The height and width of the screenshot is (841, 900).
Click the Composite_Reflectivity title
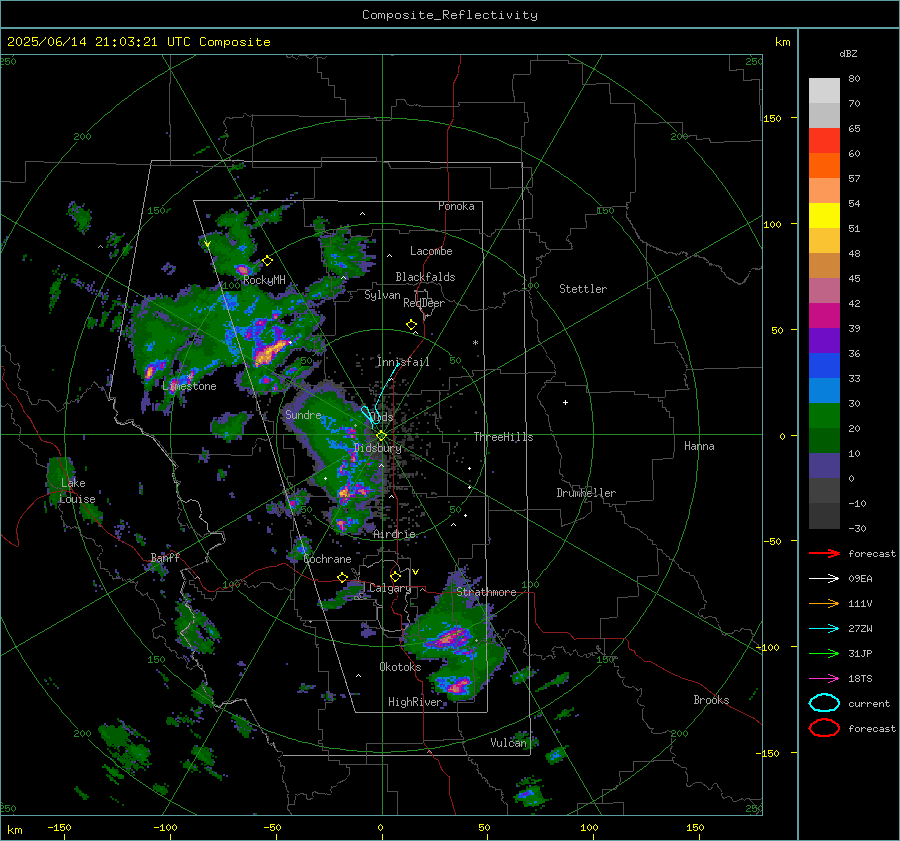[x=450, y=15]
